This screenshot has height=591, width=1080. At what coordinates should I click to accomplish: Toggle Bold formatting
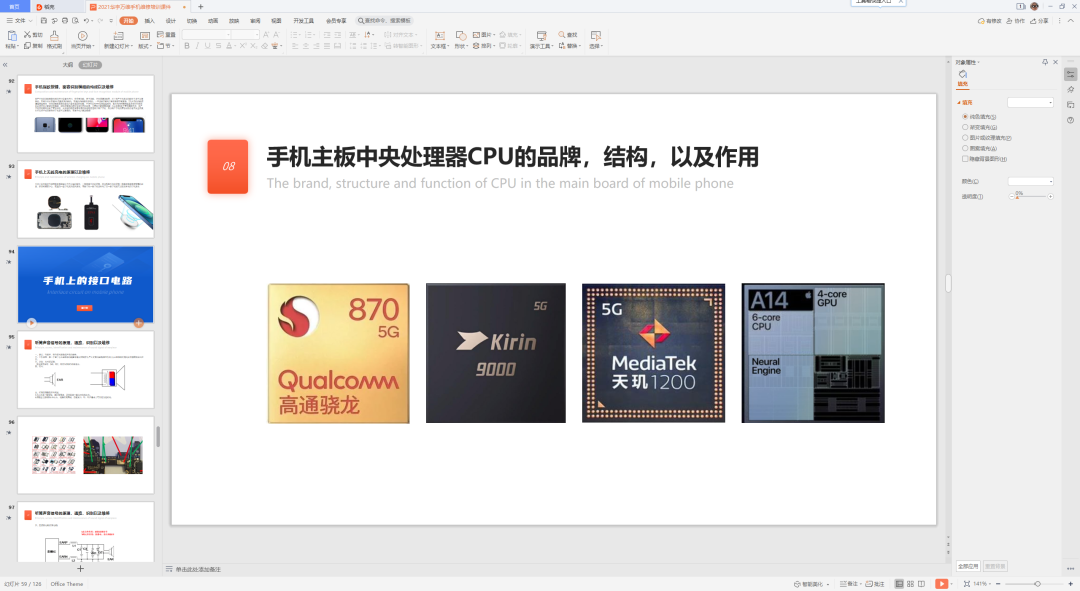(187, 46)
